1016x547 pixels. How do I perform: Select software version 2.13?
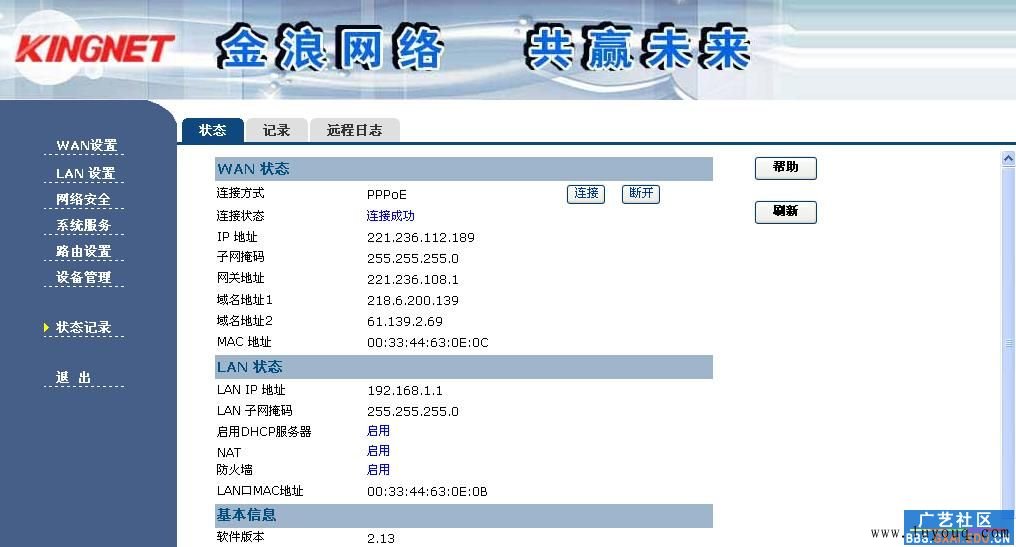(x=381, y=539)
